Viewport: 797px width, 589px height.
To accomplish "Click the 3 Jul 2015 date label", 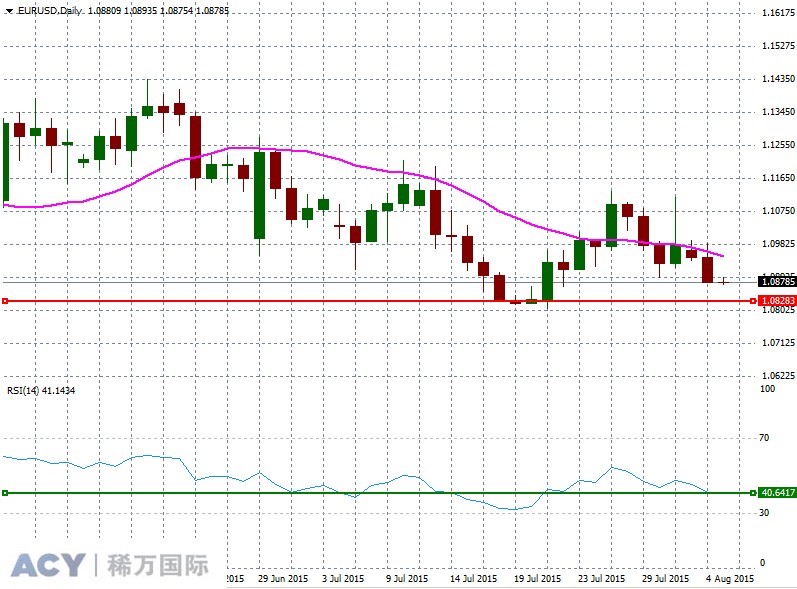I will point(343,578).
